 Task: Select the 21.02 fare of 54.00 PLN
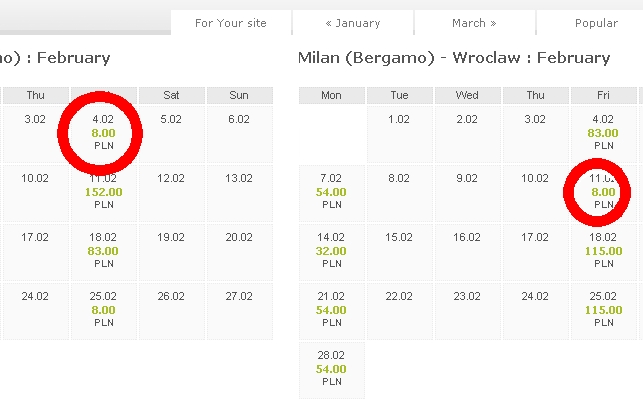(331, 310)
